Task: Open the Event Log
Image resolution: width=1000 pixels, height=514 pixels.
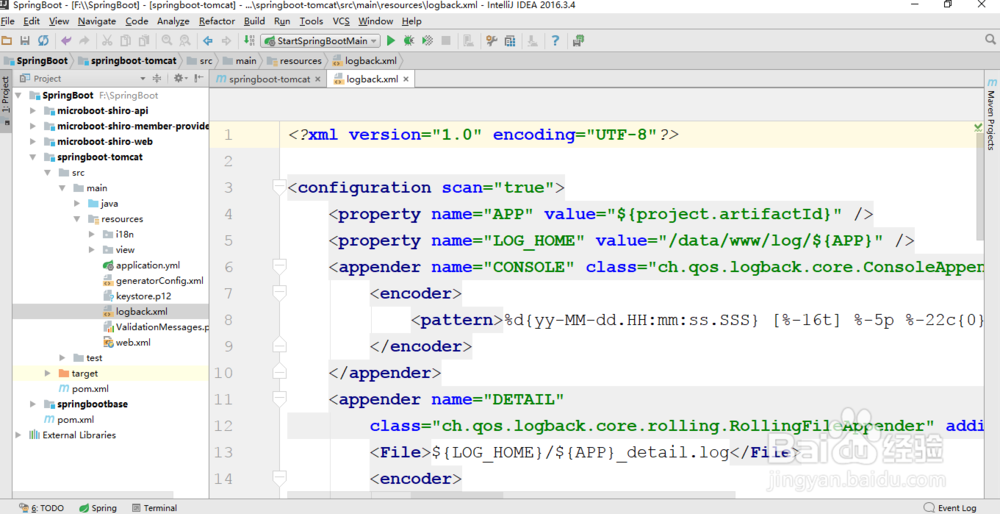Action: (x=950, y=508)
